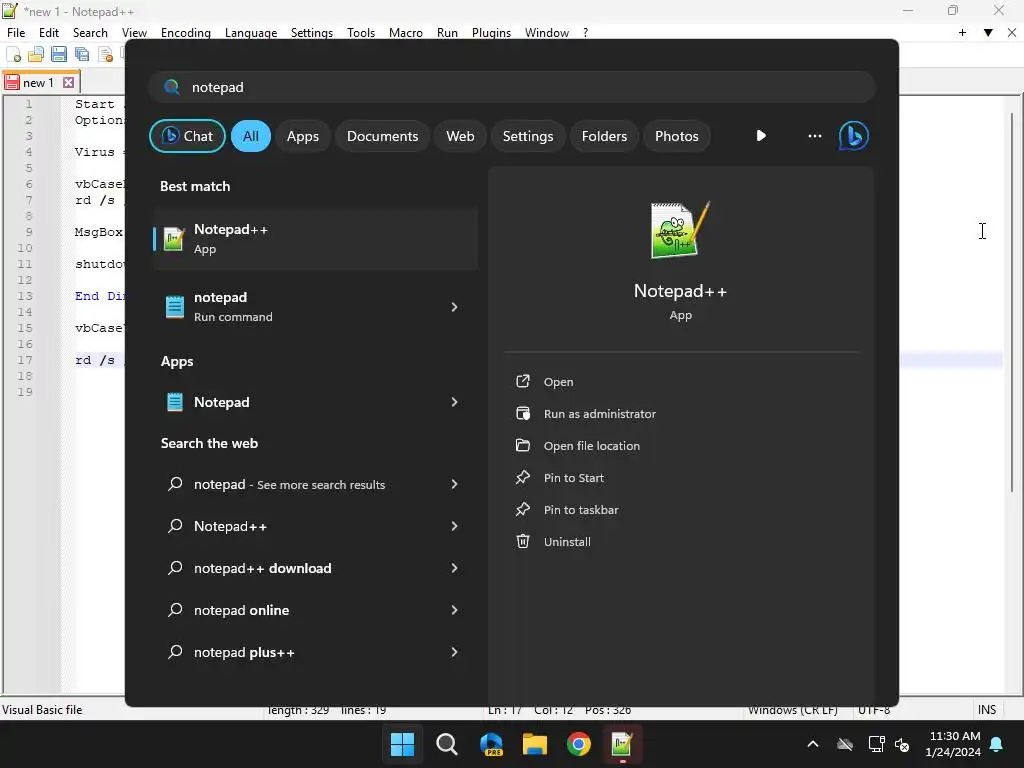Expand 'notepad++ download' suggestion chevron
The width and height of the screenshot is (1024, 768).
click(455, 568)
